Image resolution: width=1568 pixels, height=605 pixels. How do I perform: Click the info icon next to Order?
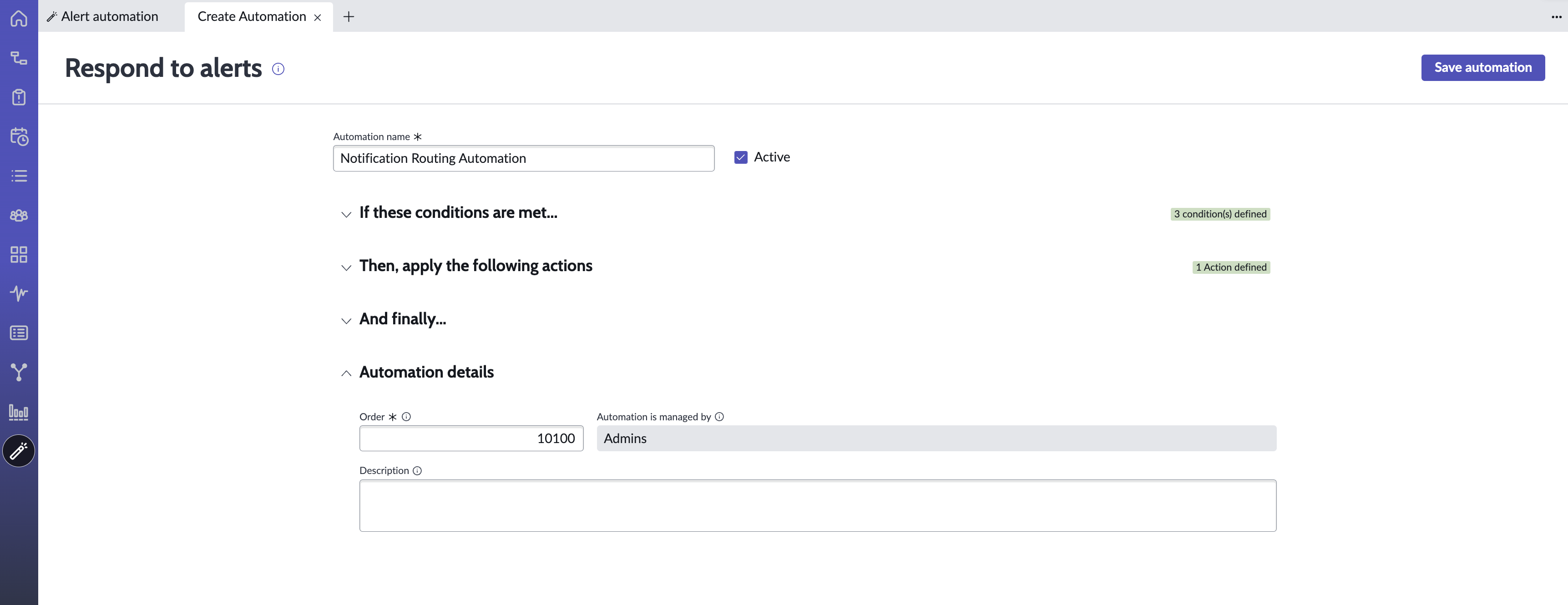[407, 417]
